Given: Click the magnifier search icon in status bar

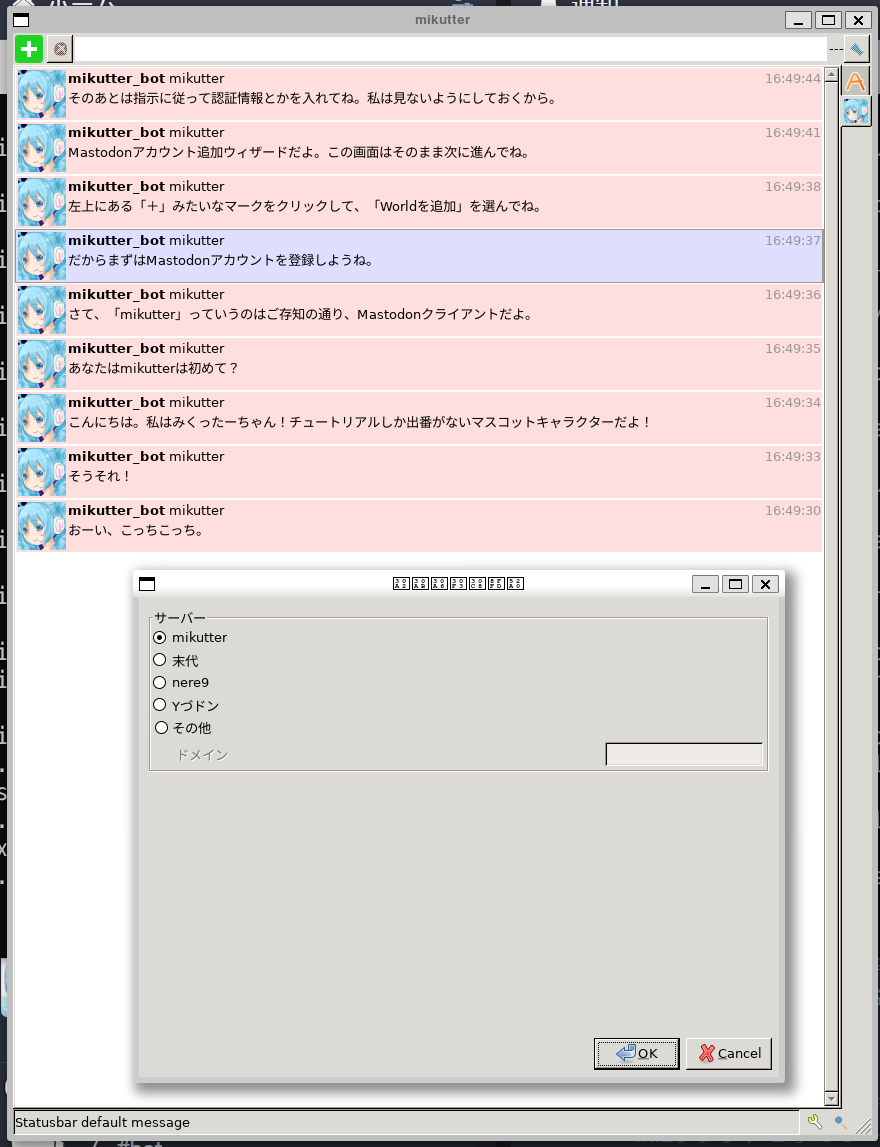Looking at the screenshot, I should [x=841, y=1122].
